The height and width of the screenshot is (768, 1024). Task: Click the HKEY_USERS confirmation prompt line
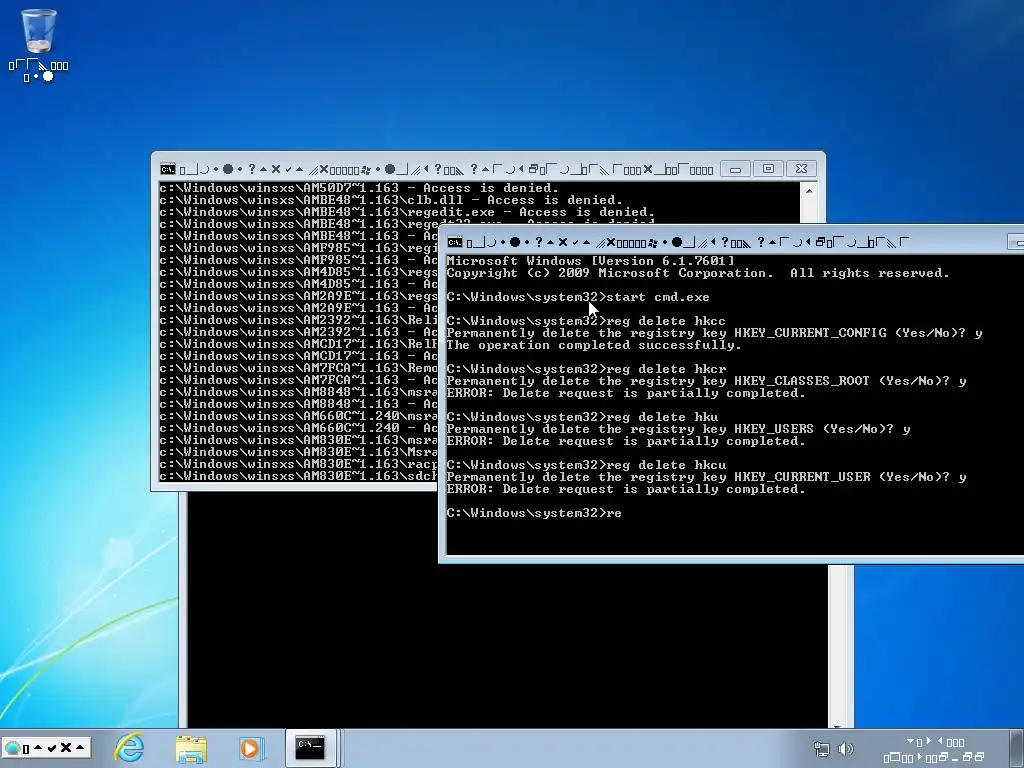pyautogui.click(x=679, y=429)
